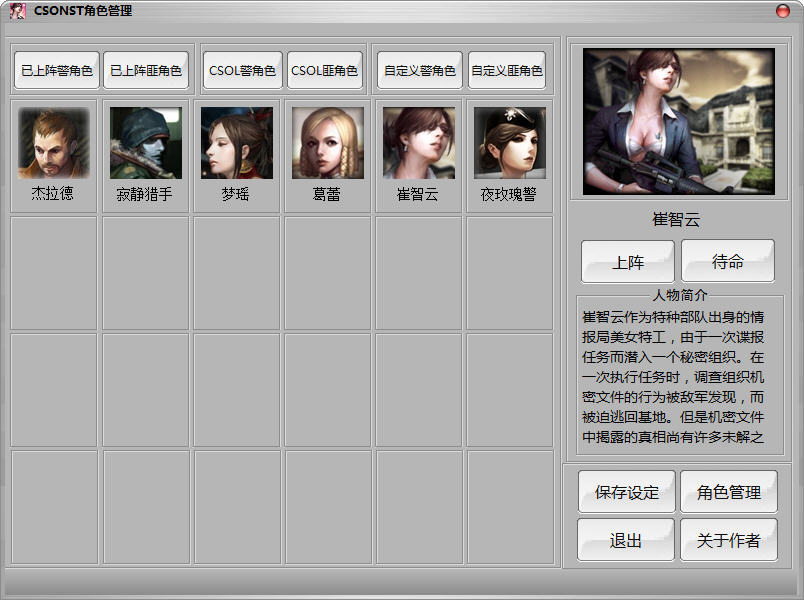Show 自定义警角色 characters
The image size is (804, 600).
click(420, 70)
